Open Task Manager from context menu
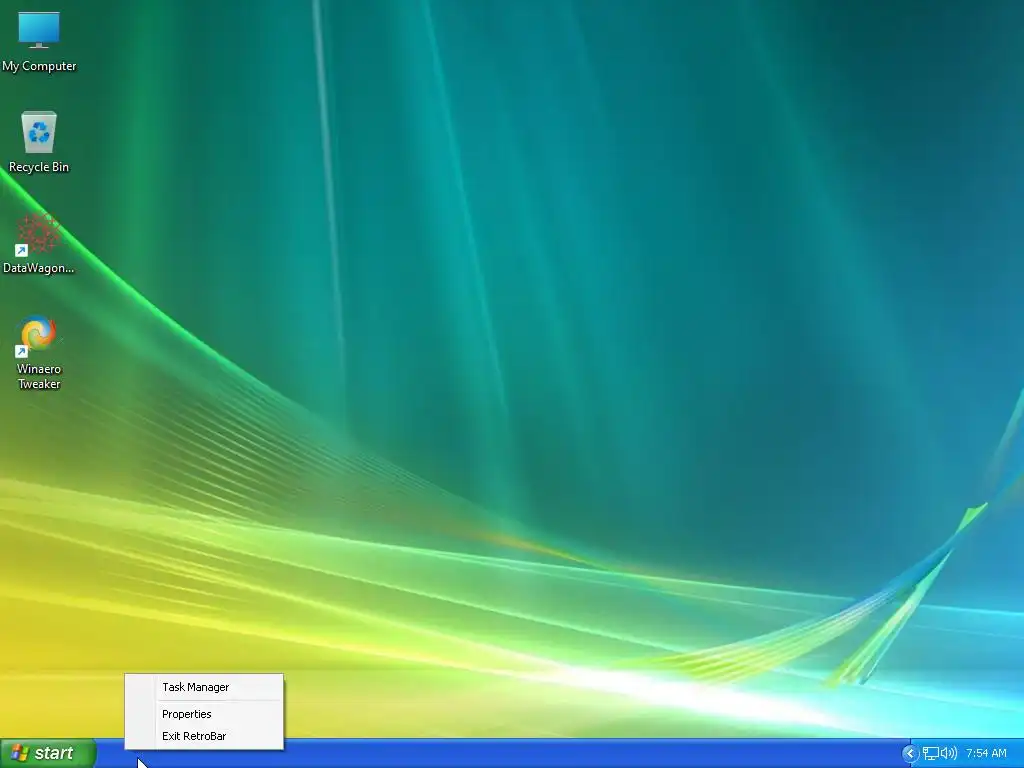This screenshot has width=1024, height=768. coord(204,687)
